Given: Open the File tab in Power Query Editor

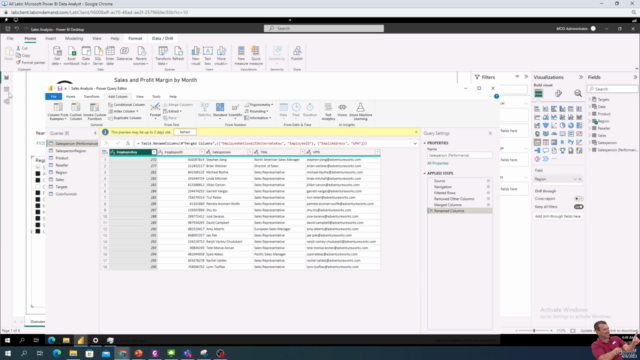Looking at the screenshot, I should [53, 97].
